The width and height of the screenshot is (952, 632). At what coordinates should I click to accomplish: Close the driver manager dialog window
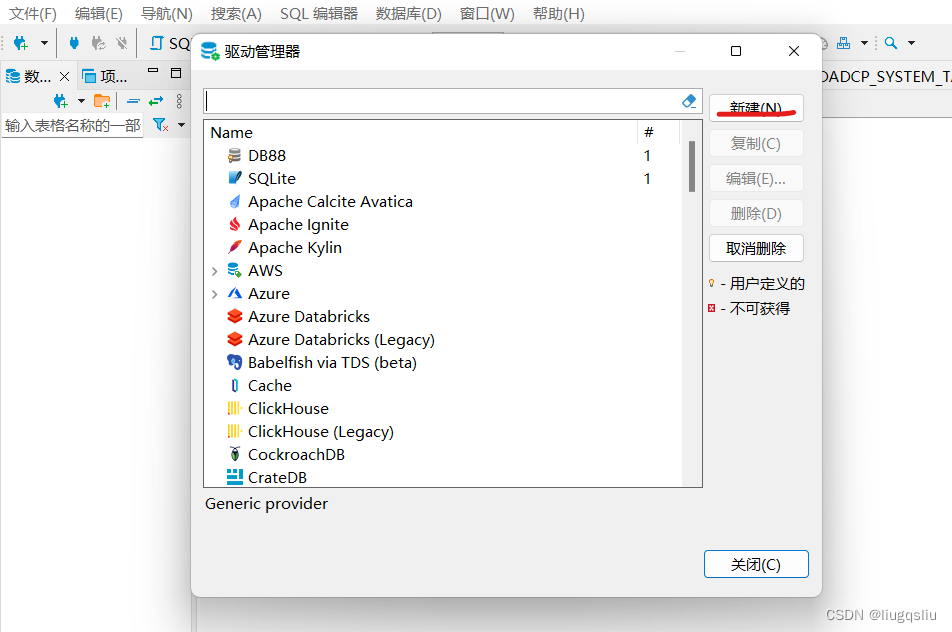click(x=794, y=52)
